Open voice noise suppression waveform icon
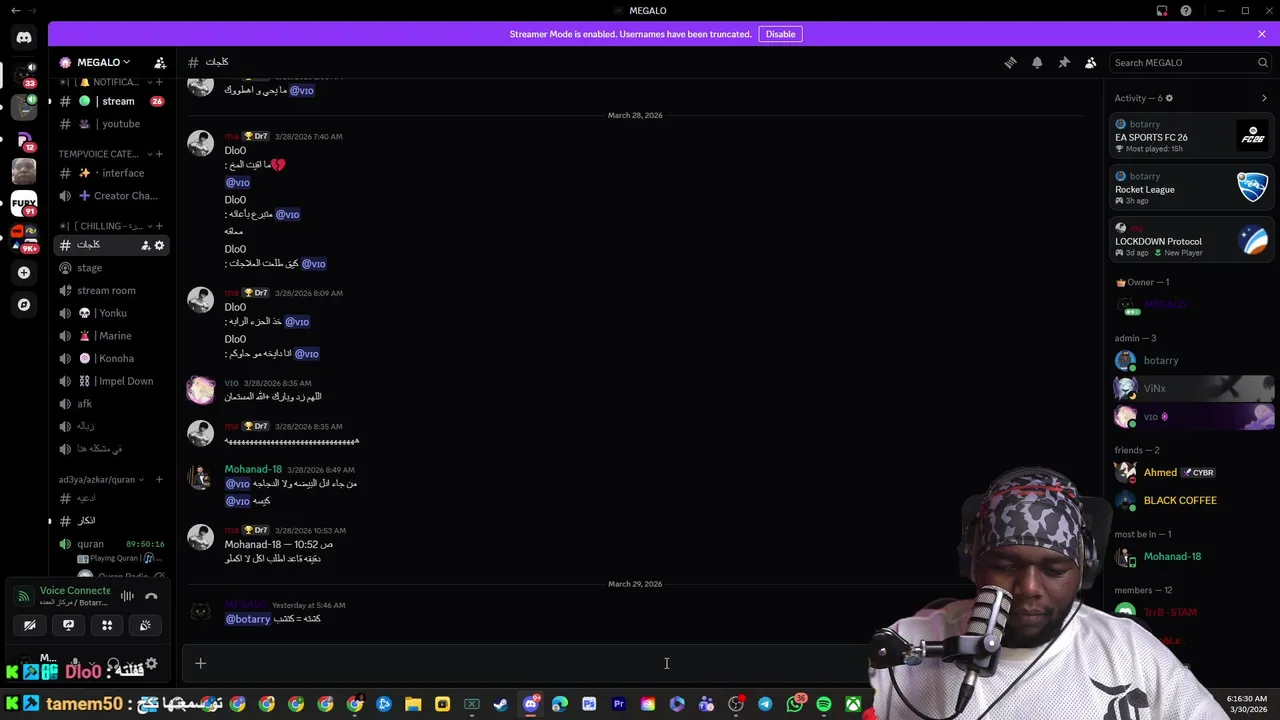The width and height of the screenshot is (1280, 720). pyautogui.click(x=127, y=596)
